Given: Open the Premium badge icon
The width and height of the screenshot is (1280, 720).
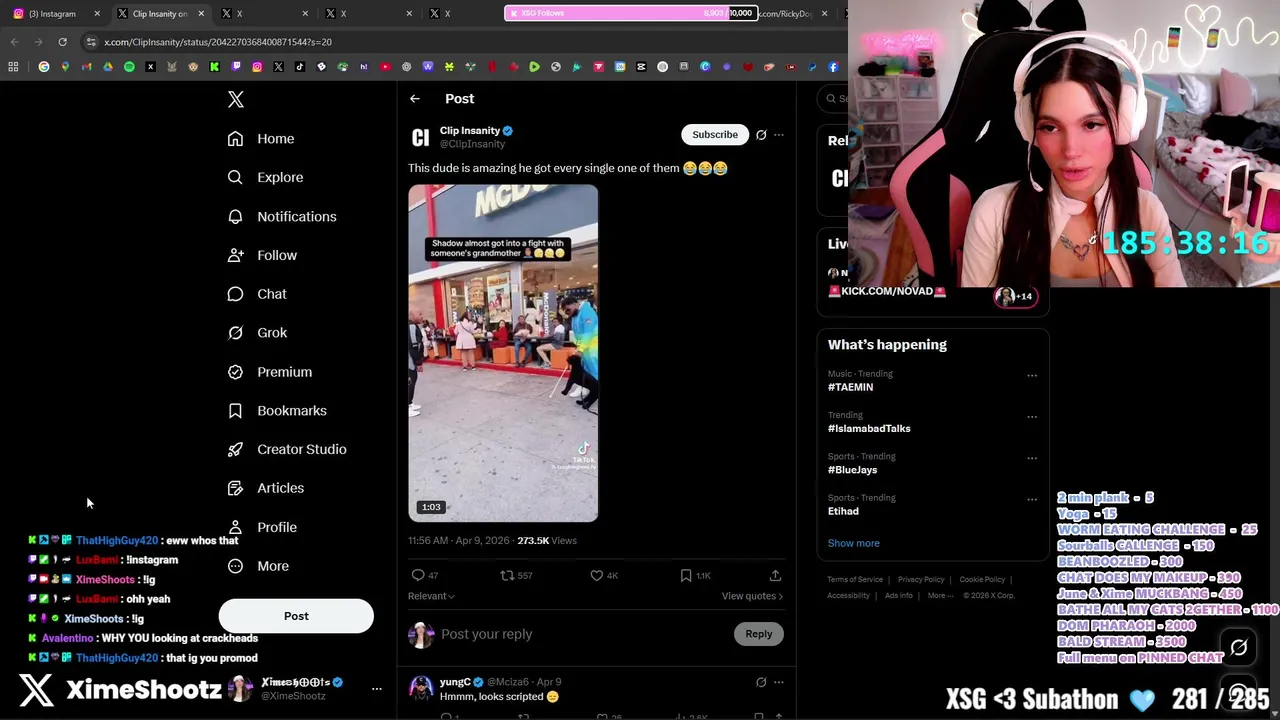Looking at the screenshot, I should 235,372.
